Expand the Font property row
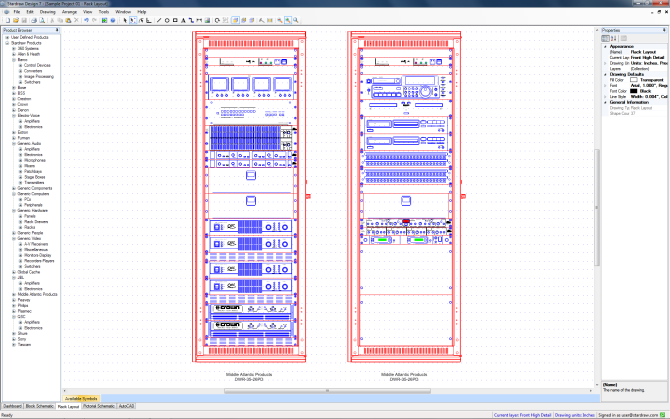This screenshot has width=670, height=419. 603,84
